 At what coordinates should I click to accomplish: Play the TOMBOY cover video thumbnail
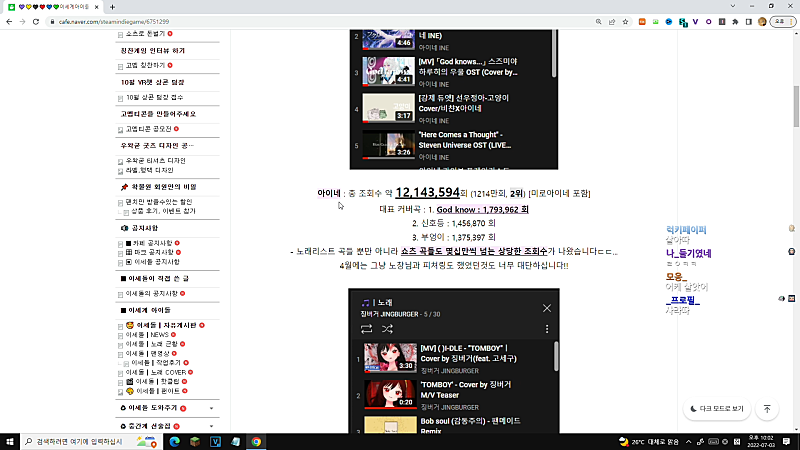[x=390, y=357]
